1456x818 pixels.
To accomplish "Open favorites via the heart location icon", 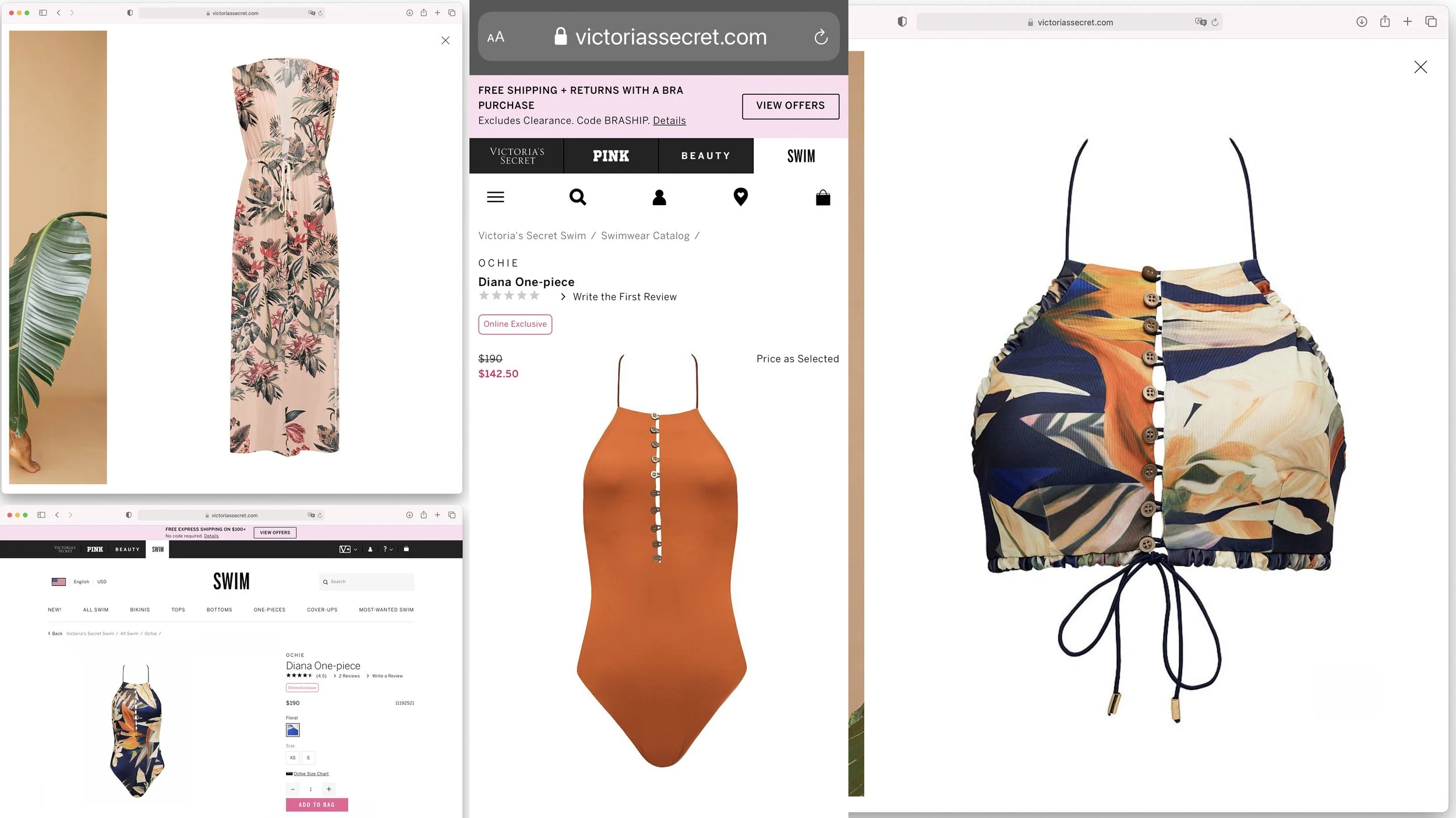I will click(x=740, y=197).
